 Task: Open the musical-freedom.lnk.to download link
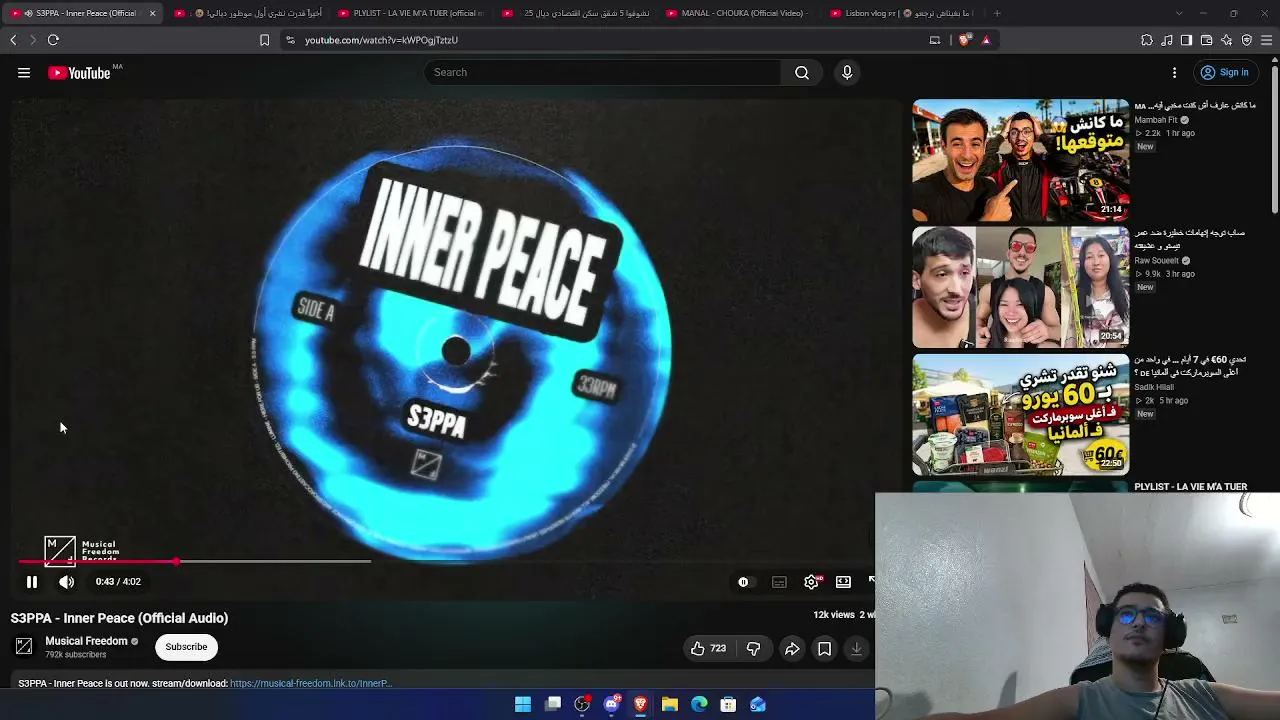[310, 684]
